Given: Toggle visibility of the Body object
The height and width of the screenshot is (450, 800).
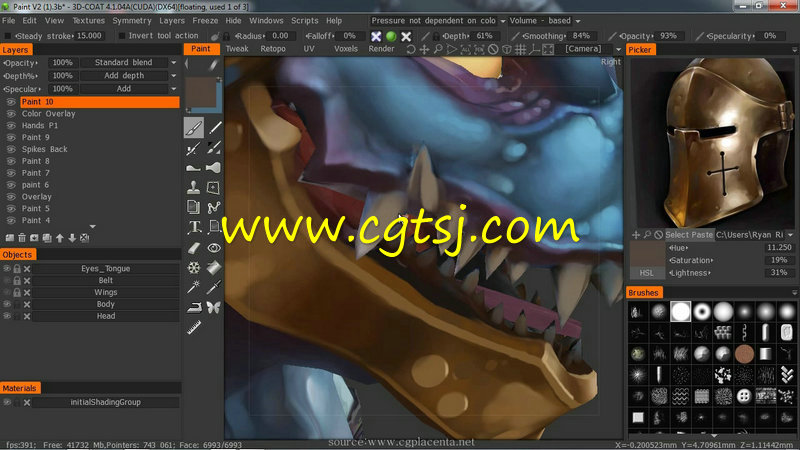Looking at the screenshot, I should pyautogui.click(x=7, y=304).
